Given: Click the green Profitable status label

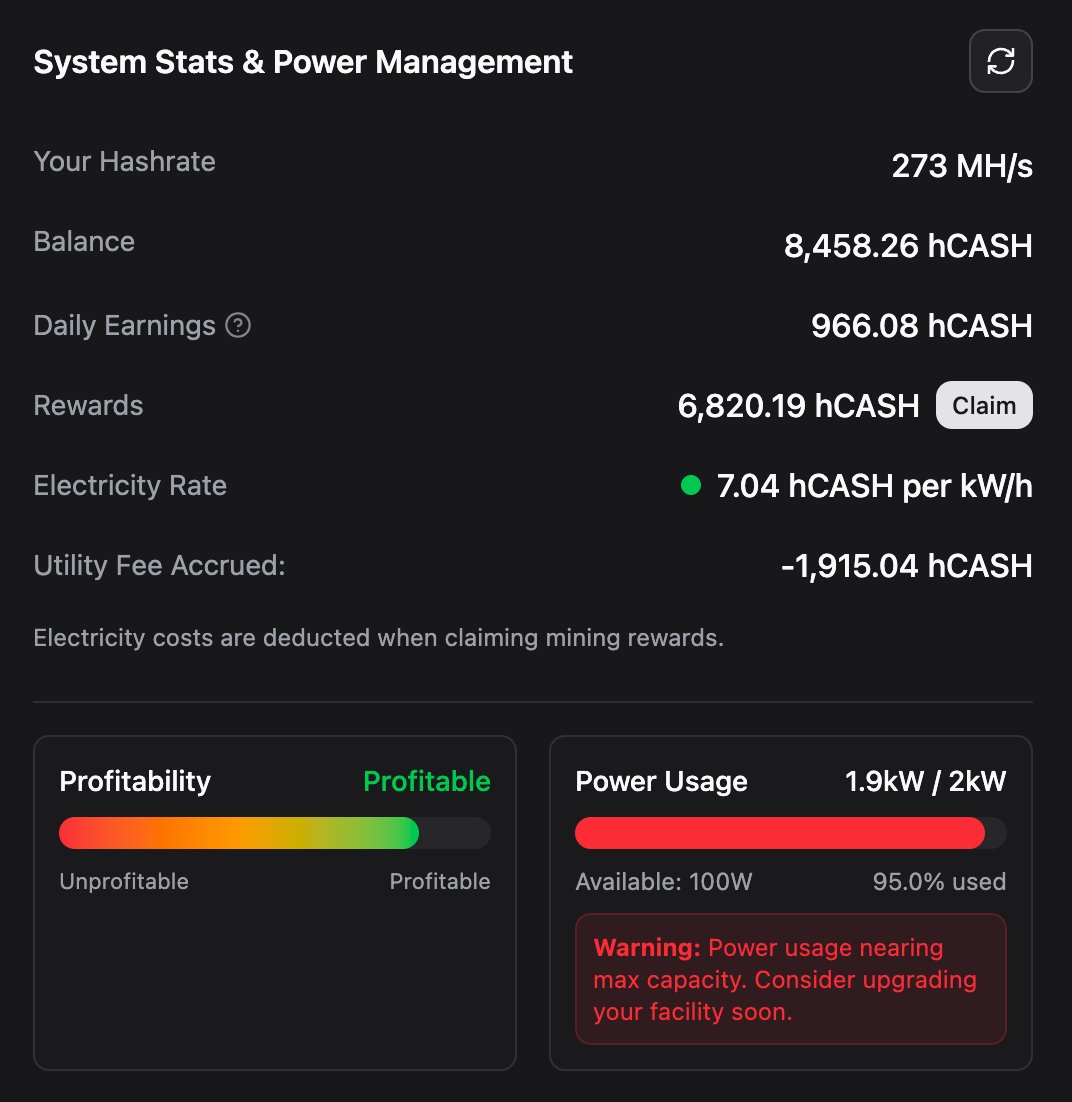Looking at the screenshot, I should click(x=427, y=782).
